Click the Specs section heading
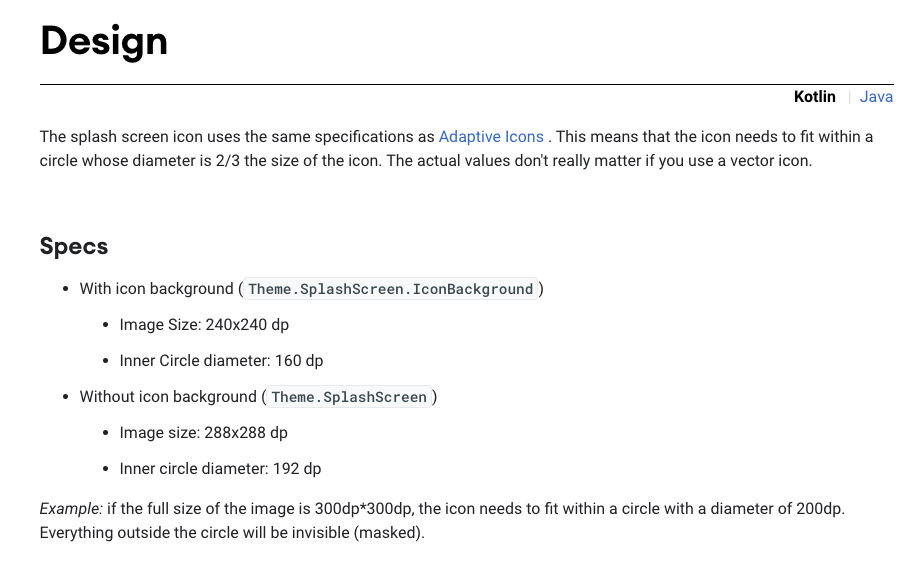The width and height of the screenshot is (915, 567). pos(74,246)
